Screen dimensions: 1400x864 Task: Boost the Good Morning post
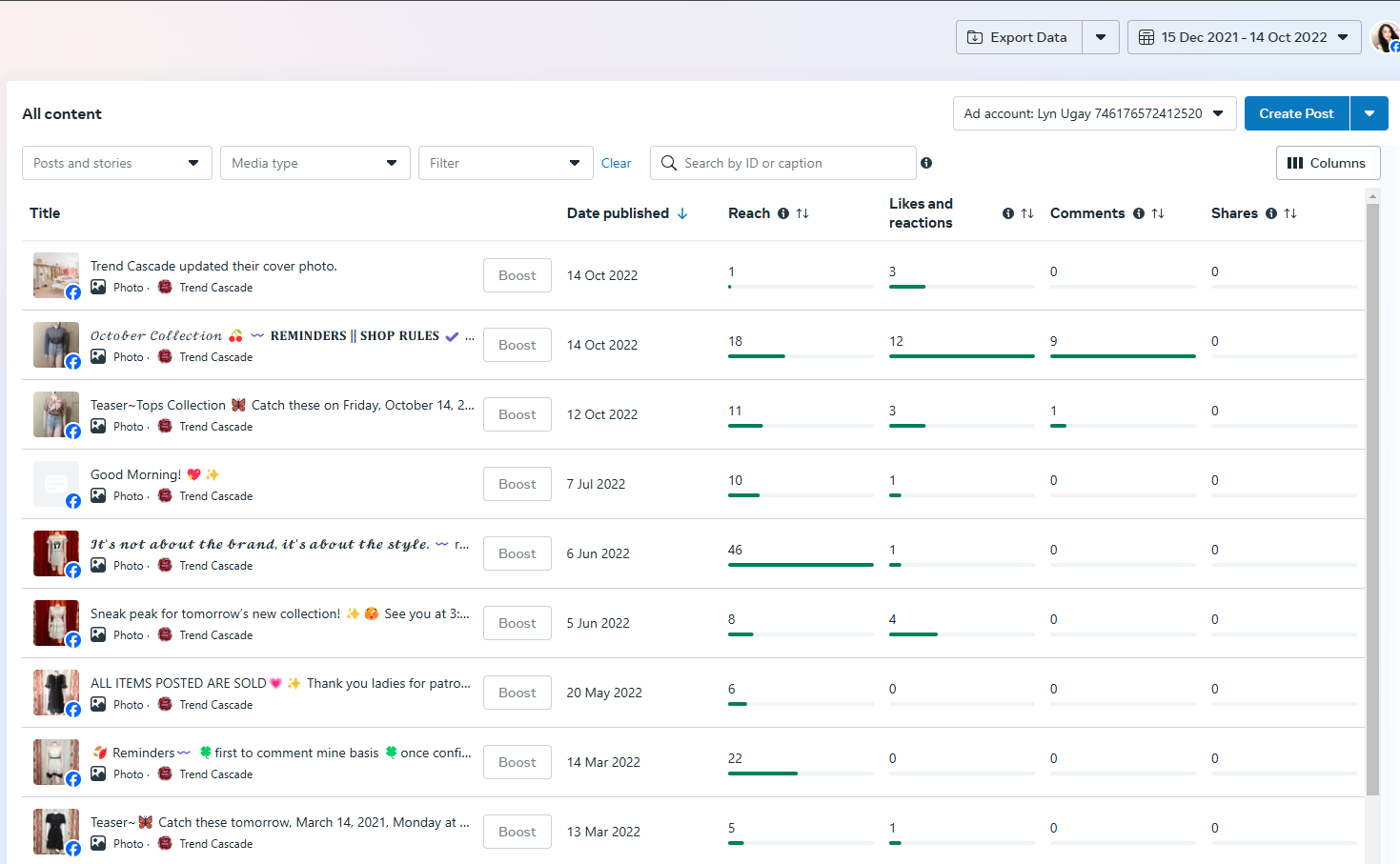517,484
